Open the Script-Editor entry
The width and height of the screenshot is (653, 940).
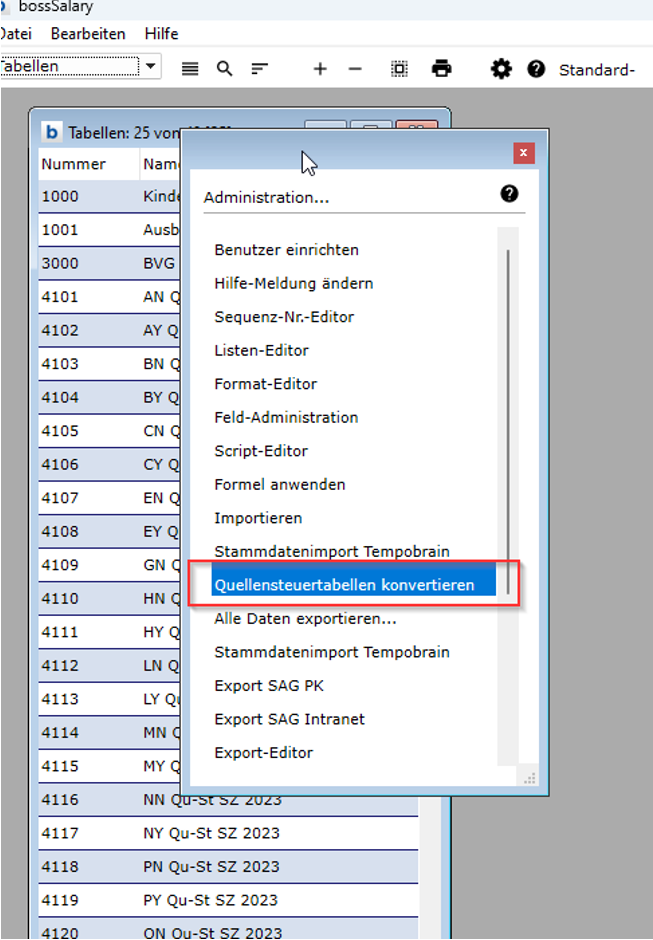coord(261,451)
